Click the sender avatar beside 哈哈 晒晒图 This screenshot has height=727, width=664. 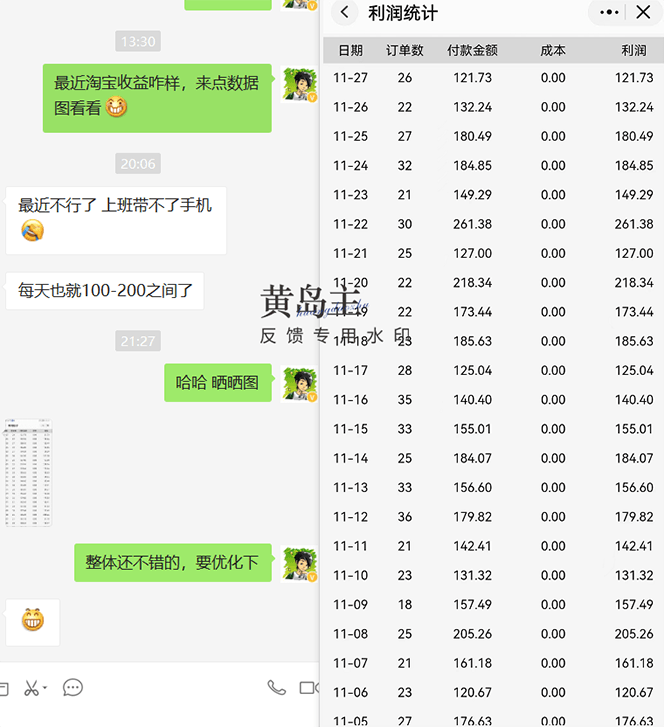[300, 383]
